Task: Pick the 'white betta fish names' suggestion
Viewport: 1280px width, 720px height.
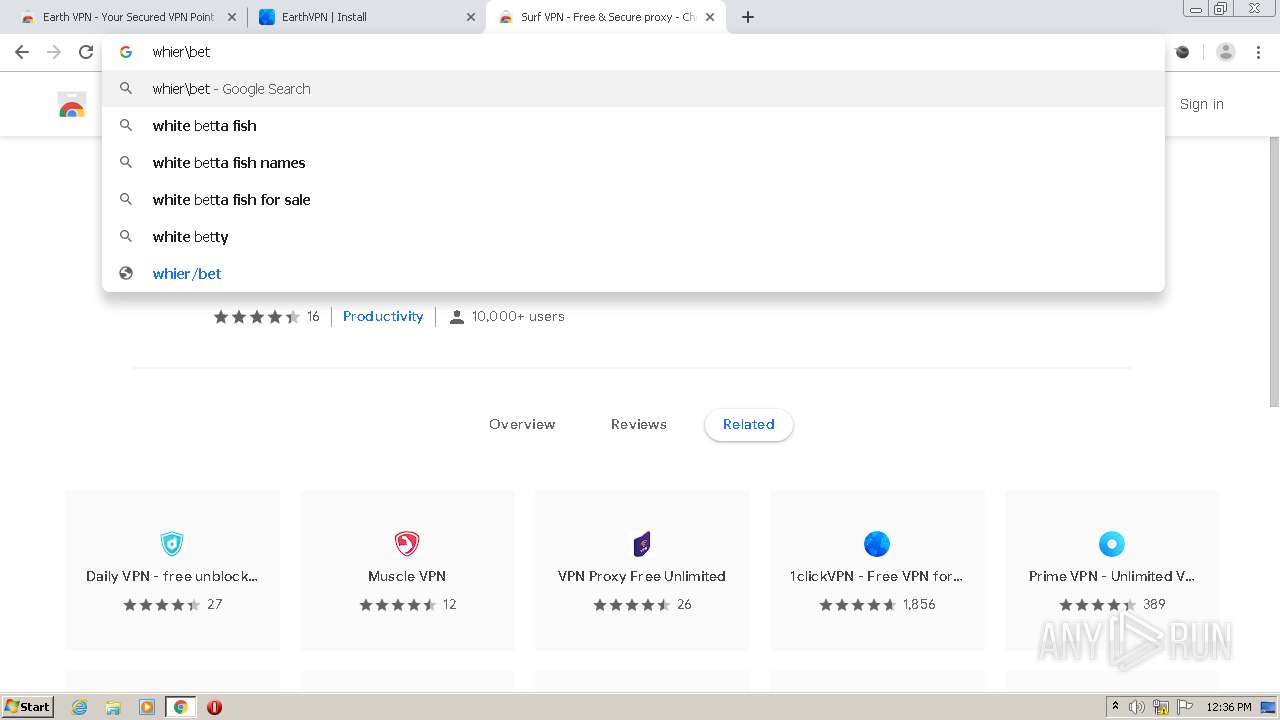Action: [633, 163]
